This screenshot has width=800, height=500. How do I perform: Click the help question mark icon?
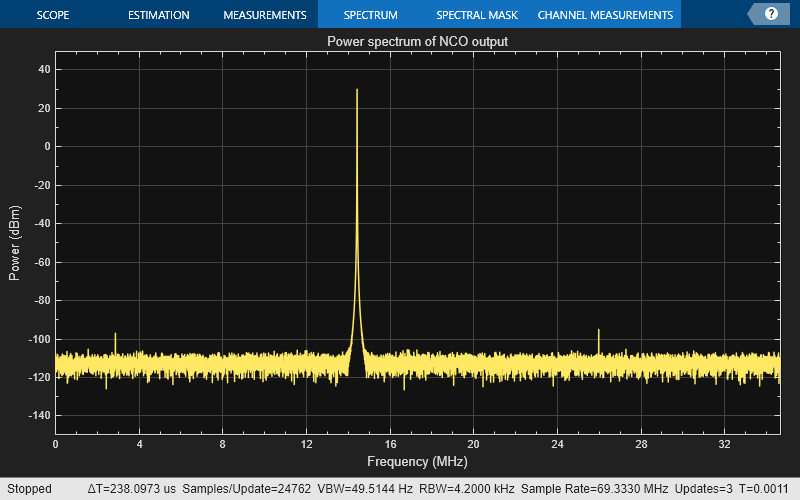pos(771,14)
